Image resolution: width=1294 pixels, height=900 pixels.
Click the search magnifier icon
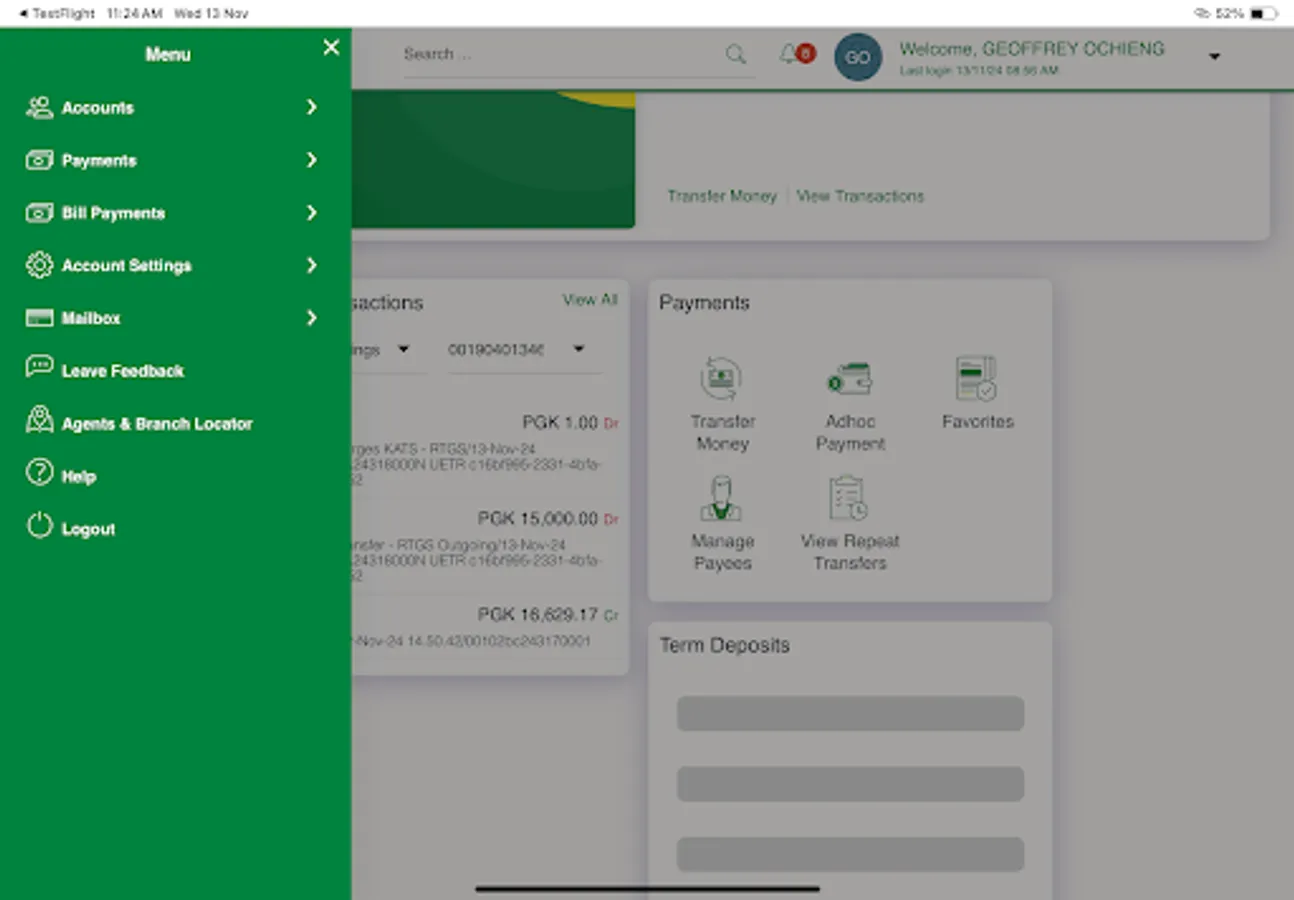(x=736, y=54)
